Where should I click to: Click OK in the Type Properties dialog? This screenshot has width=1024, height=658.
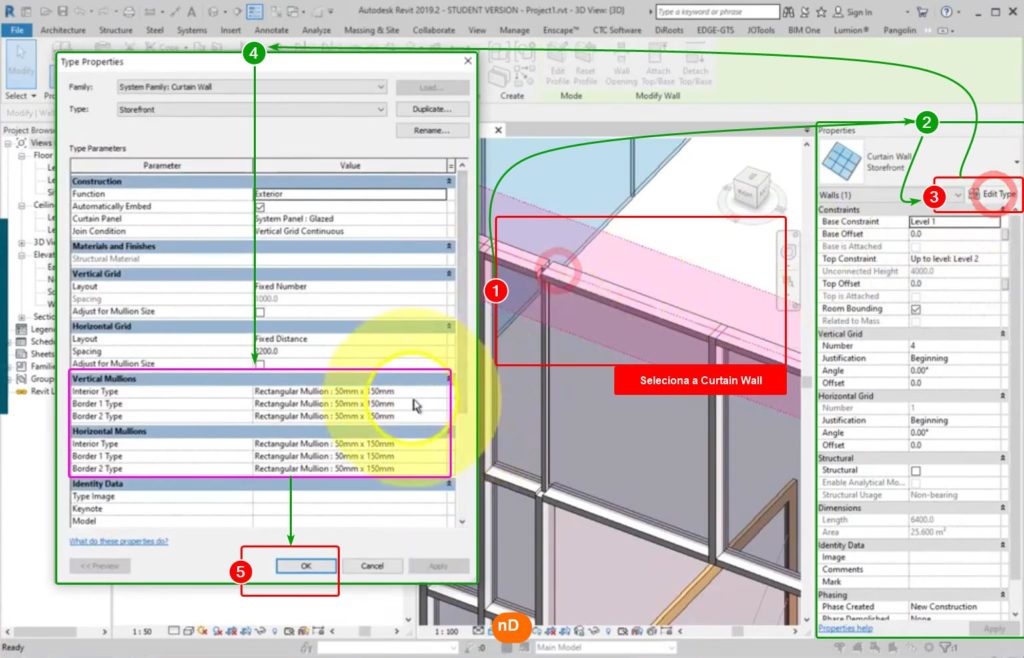306,566
